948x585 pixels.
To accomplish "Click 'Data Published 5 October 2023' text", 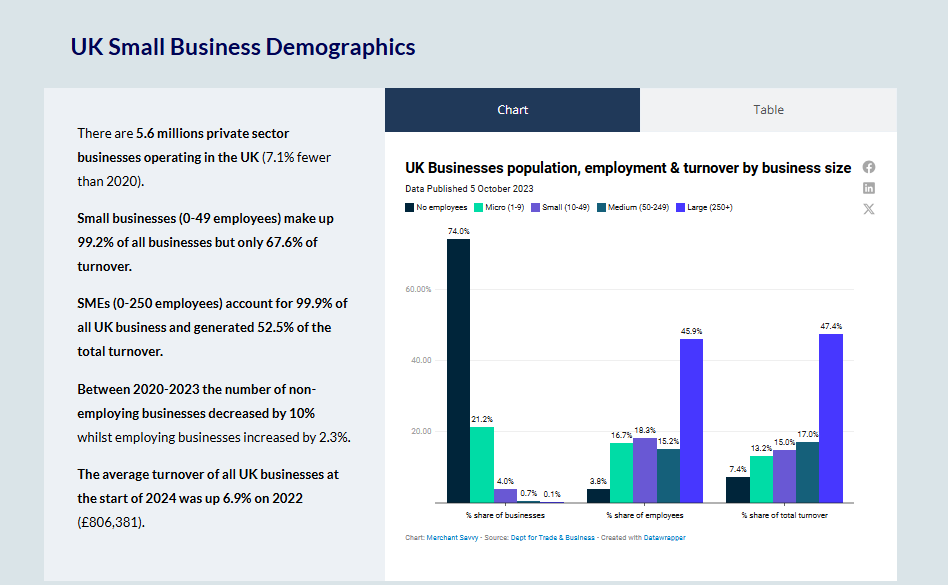I will tap(469, 189).
